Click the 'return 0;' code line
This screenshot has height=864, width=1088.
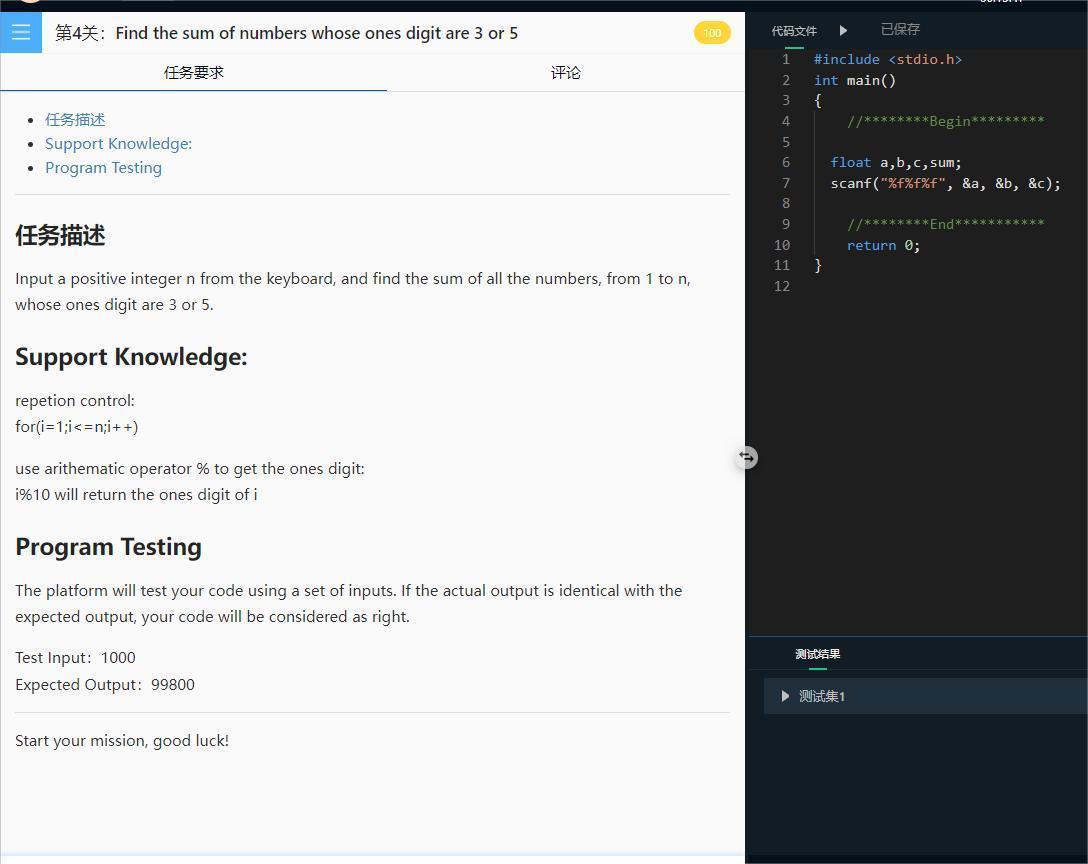[x=883, y=245]
